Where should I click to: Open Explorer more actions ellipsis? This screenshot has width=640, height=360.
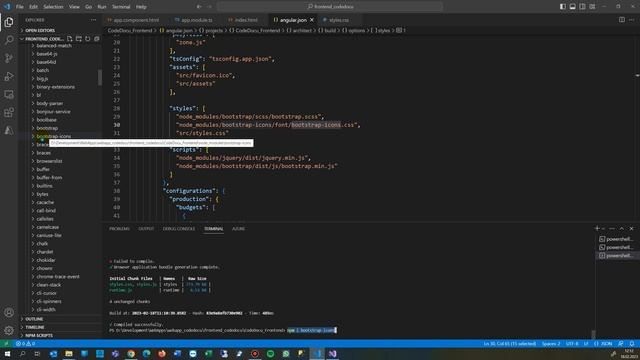coord(93,20)
